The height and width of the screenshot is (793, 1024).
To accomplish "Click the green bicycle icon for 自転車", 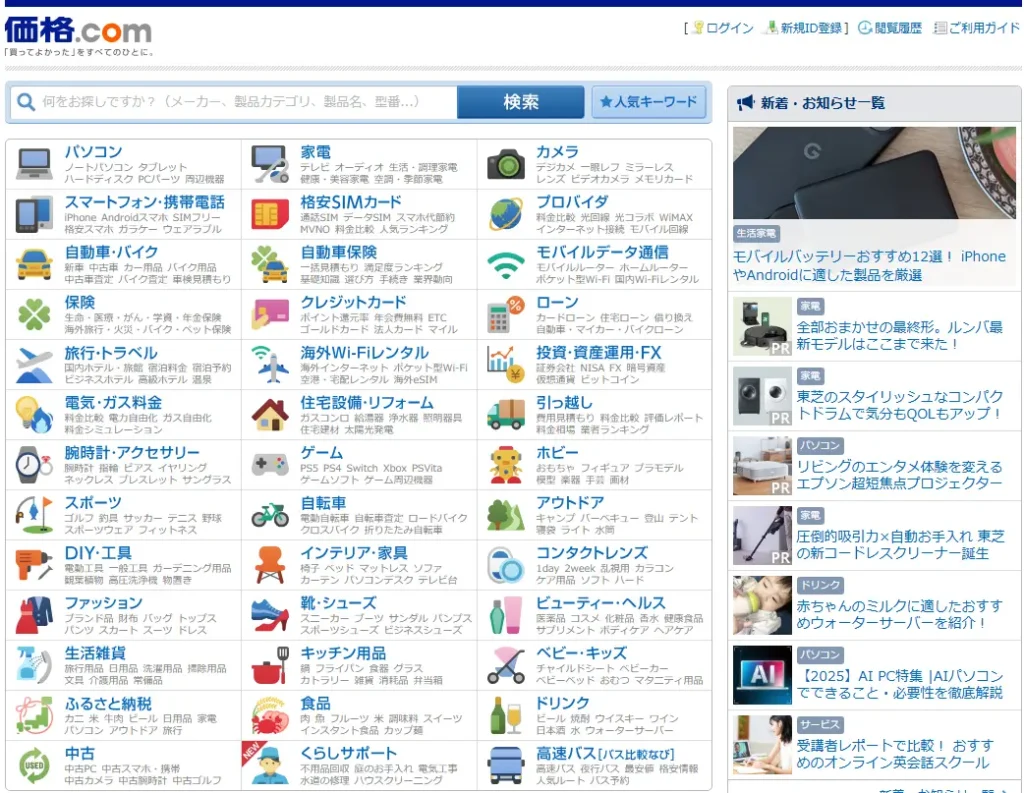I will 270,515.
